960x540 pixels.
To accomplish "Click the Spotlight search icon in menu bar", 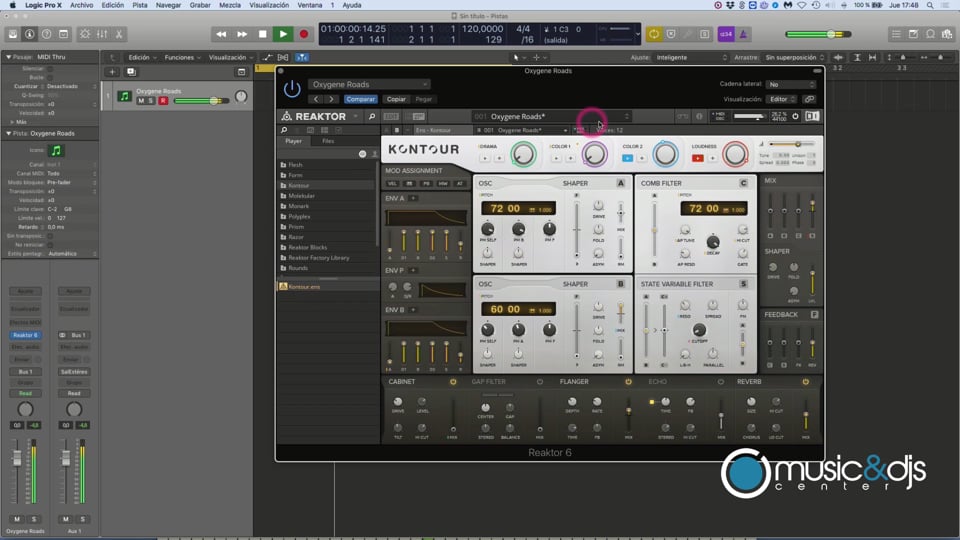I will click(x=930, y=5).
